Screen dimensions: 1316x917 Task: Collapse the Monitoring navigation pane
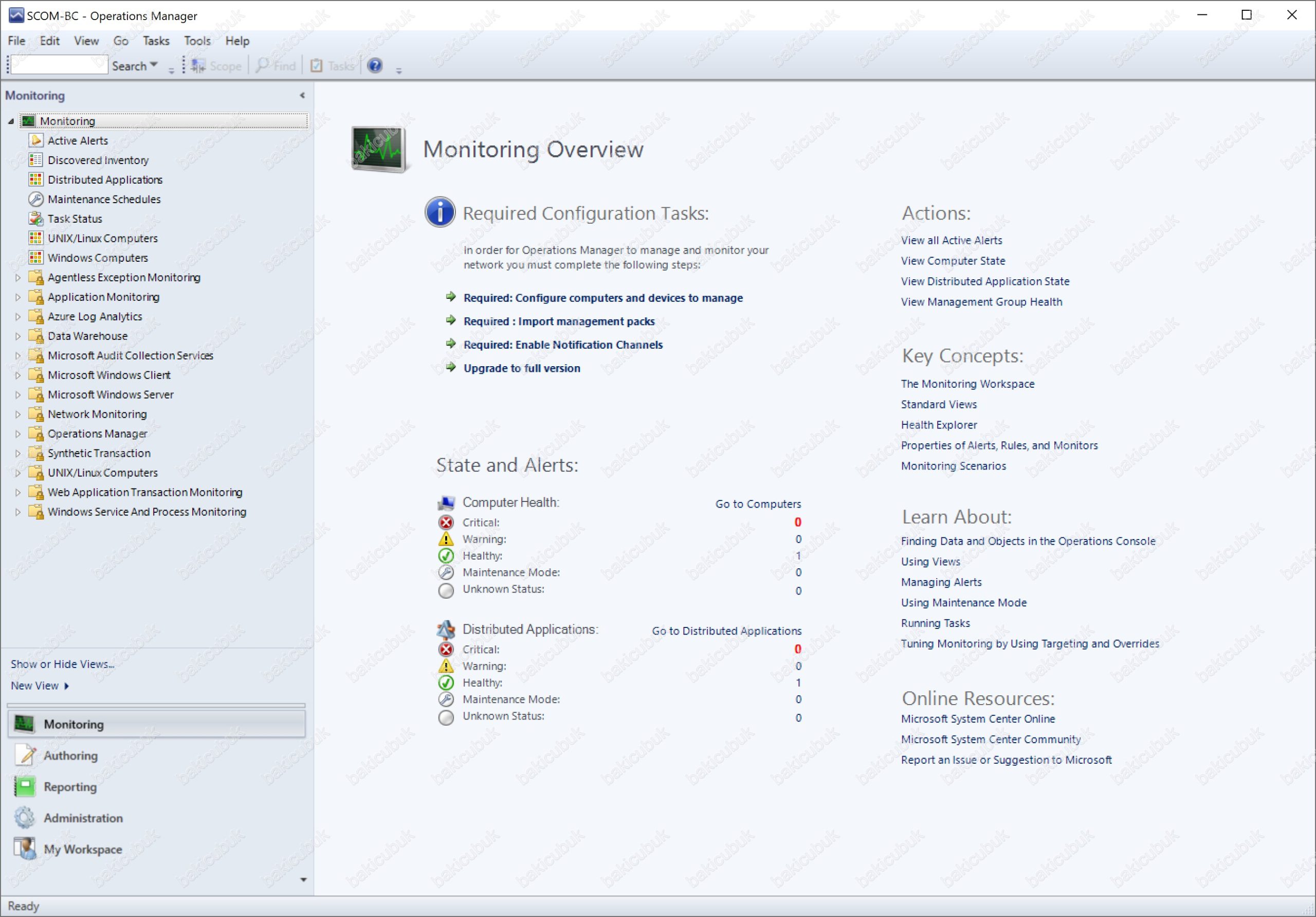(x=302, y=95)
